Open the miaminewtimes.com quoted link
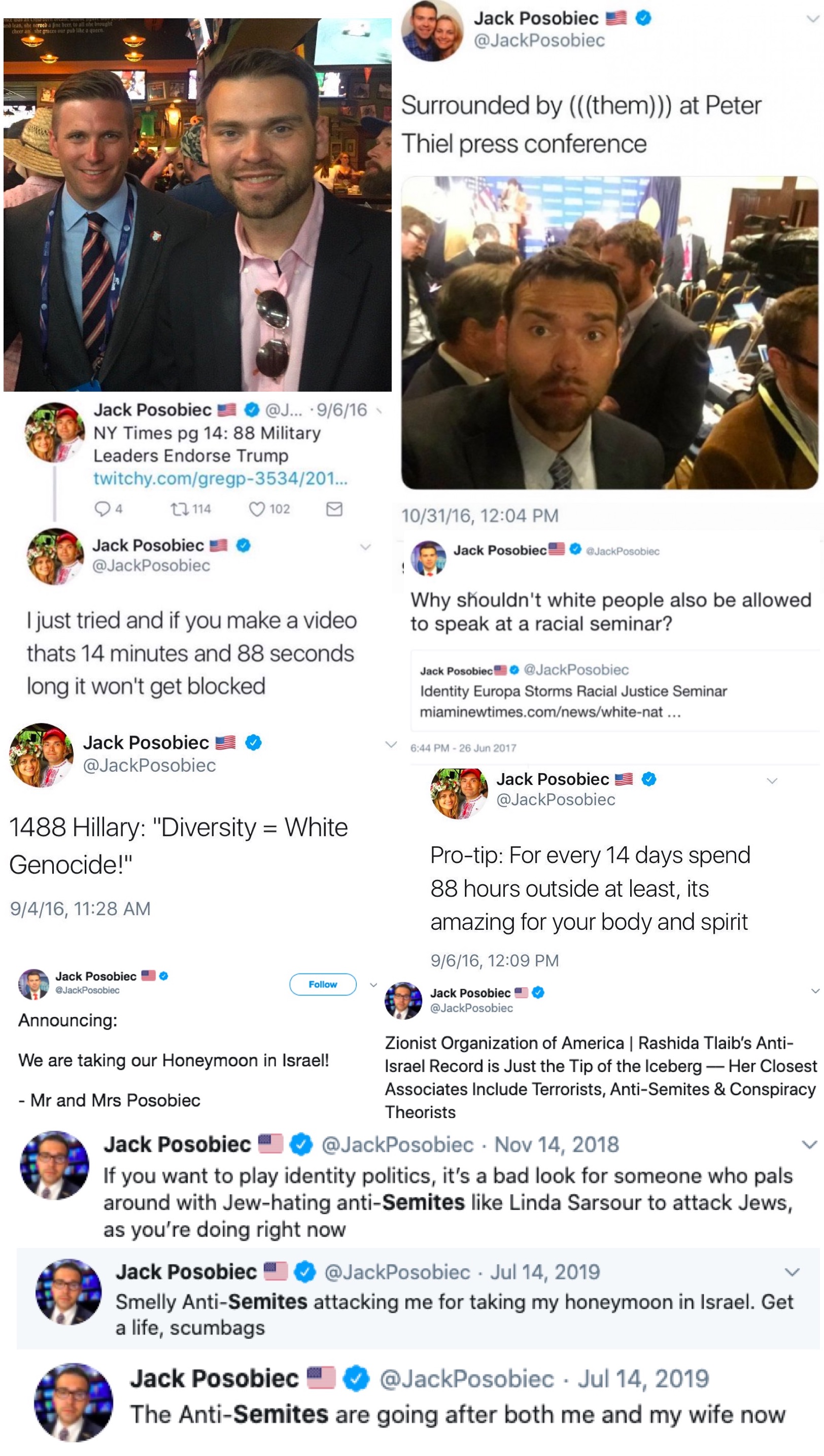Screen dimensions: 824x1456 point(550,712)
